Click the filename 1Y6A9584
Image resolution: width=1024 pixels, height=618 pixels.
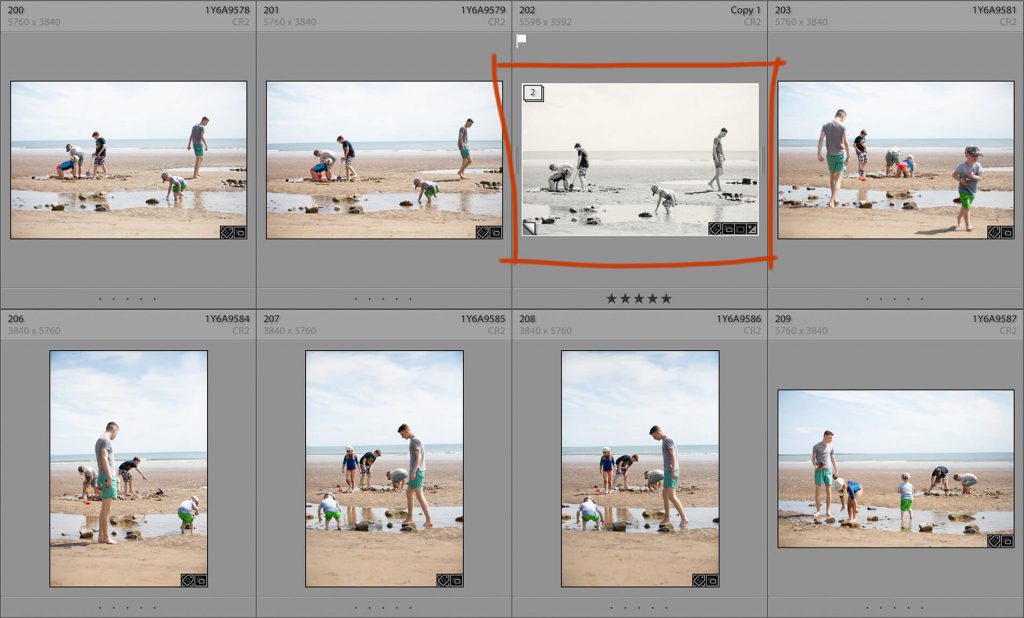coord(227,319)
